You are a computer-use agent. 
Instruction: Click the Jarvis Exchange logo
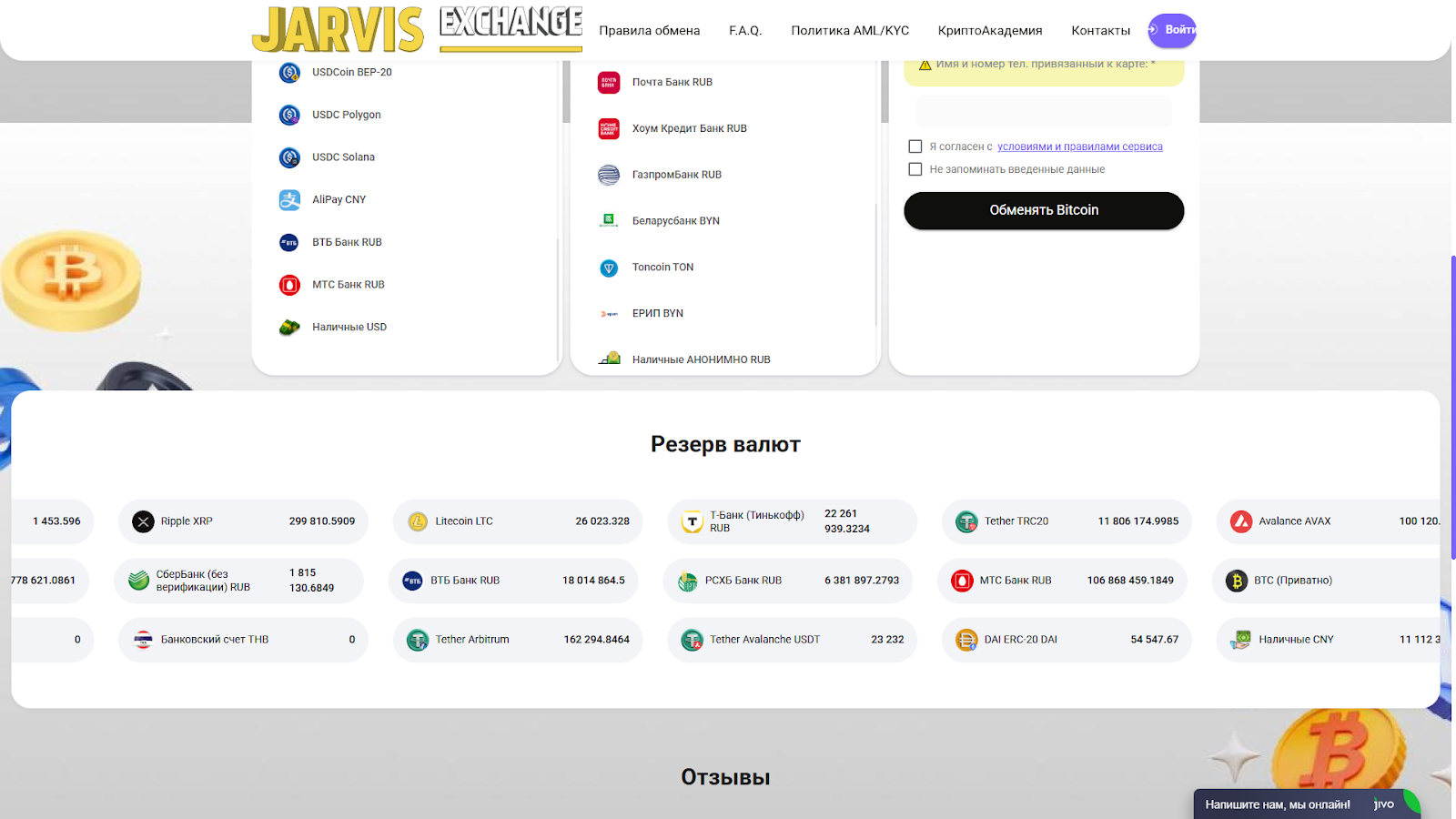click(417, 28)
